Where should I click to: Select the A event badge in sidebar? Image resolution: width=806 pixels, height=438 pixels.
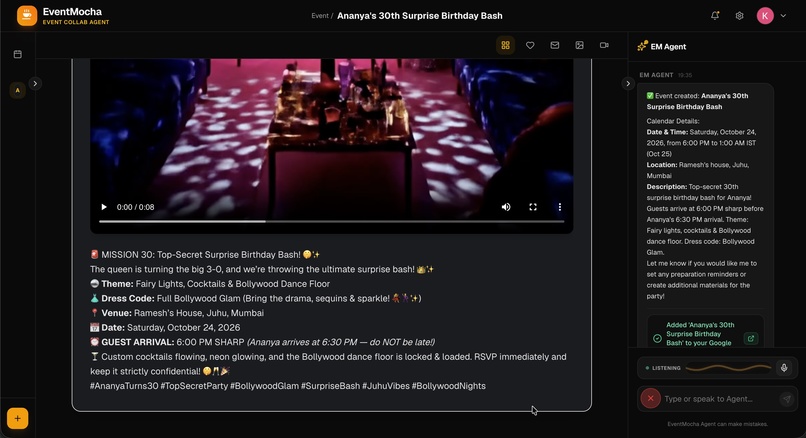tap(17, 90)
